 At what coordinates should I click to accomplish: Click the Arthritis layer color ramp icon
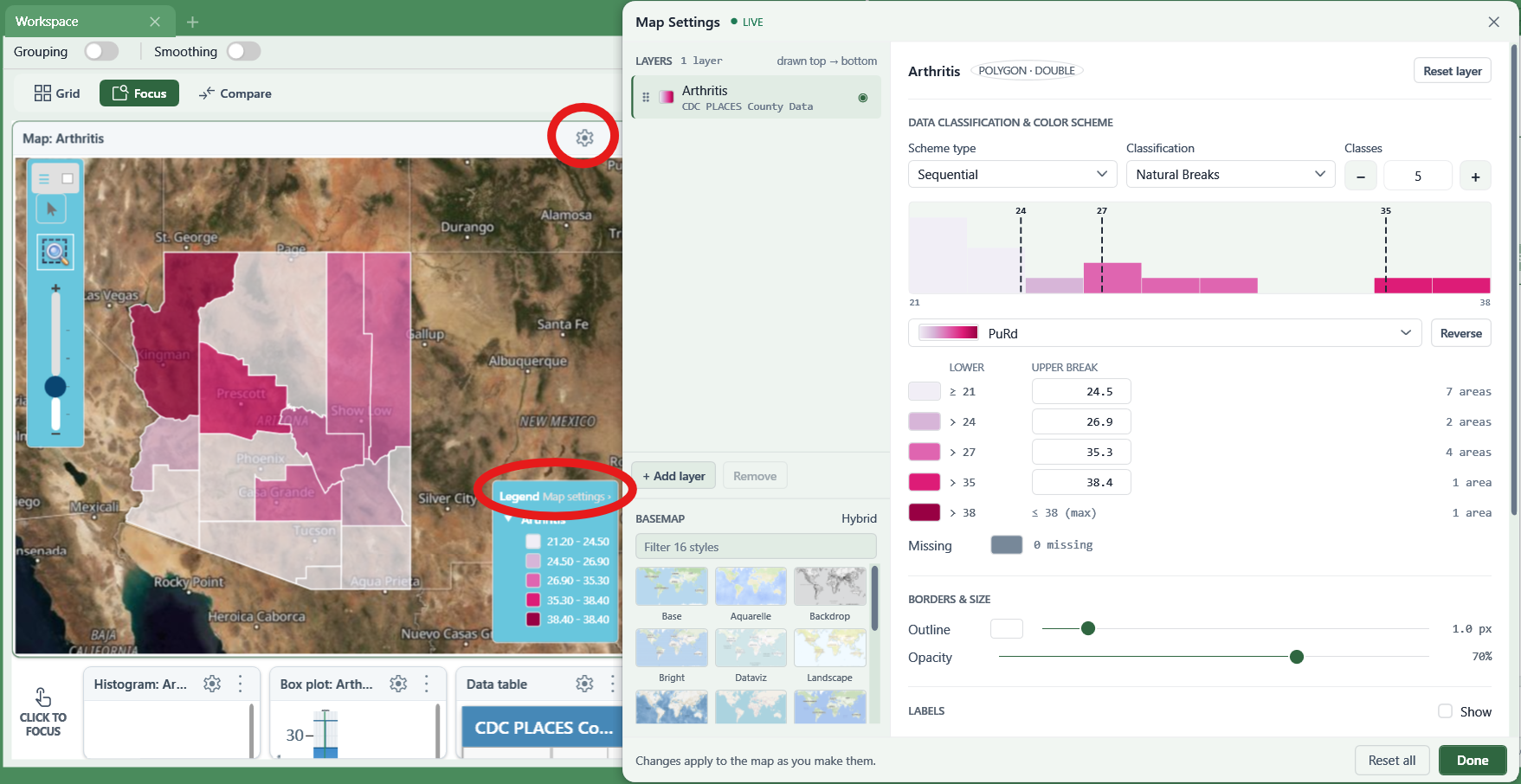click(x=667, y=97)
